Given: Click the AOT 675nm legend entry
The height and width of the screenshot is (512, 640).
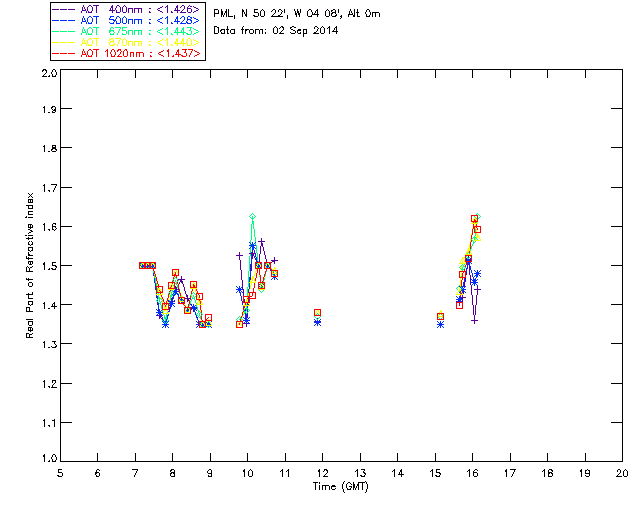Looking at the screenshot, I should tap(126, 31).
